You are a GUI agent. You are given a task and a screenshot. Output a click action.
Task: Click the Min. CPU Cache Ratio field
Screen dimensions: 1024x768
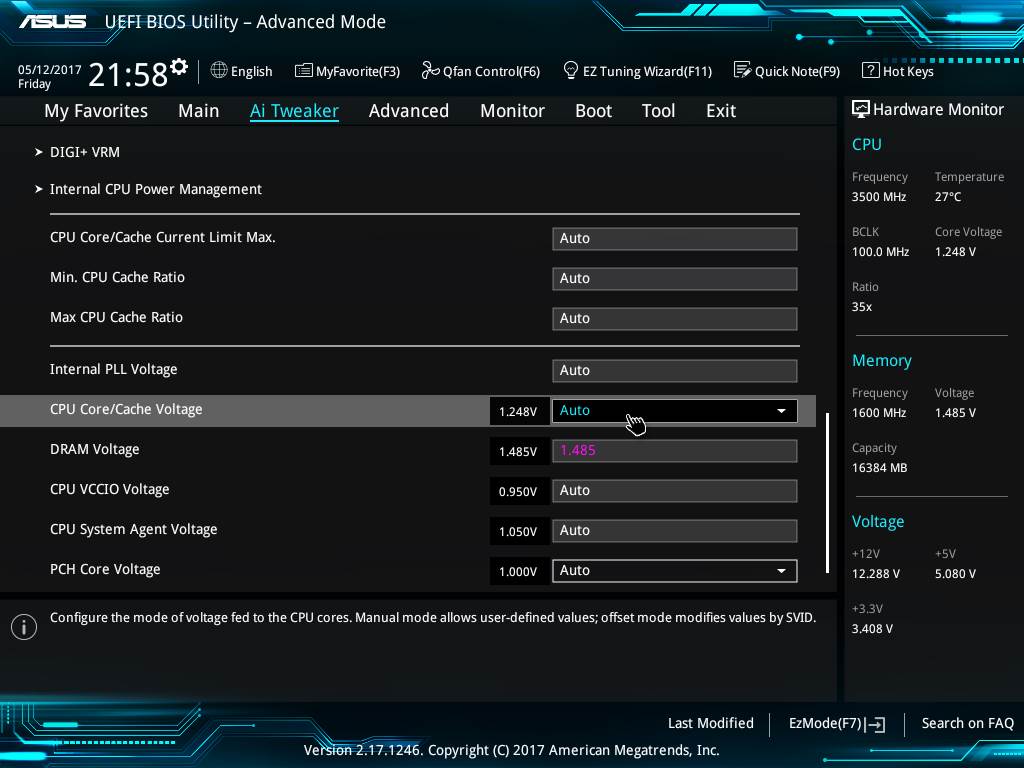(x=675, y=279)
